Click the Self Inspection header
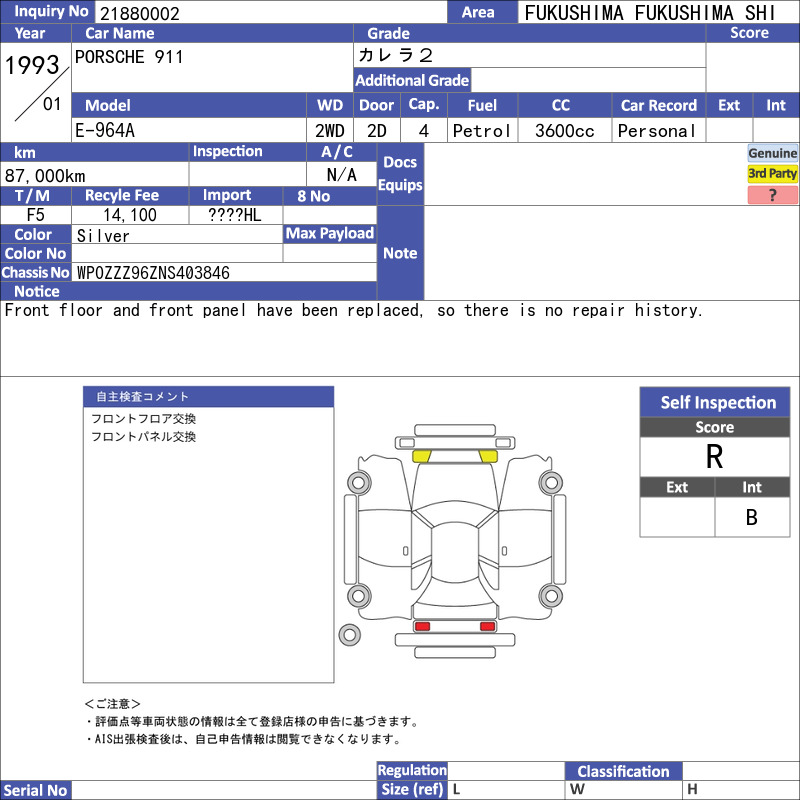Image resolution: width=800 pixels, height=800 pixels. click(717, 403)
